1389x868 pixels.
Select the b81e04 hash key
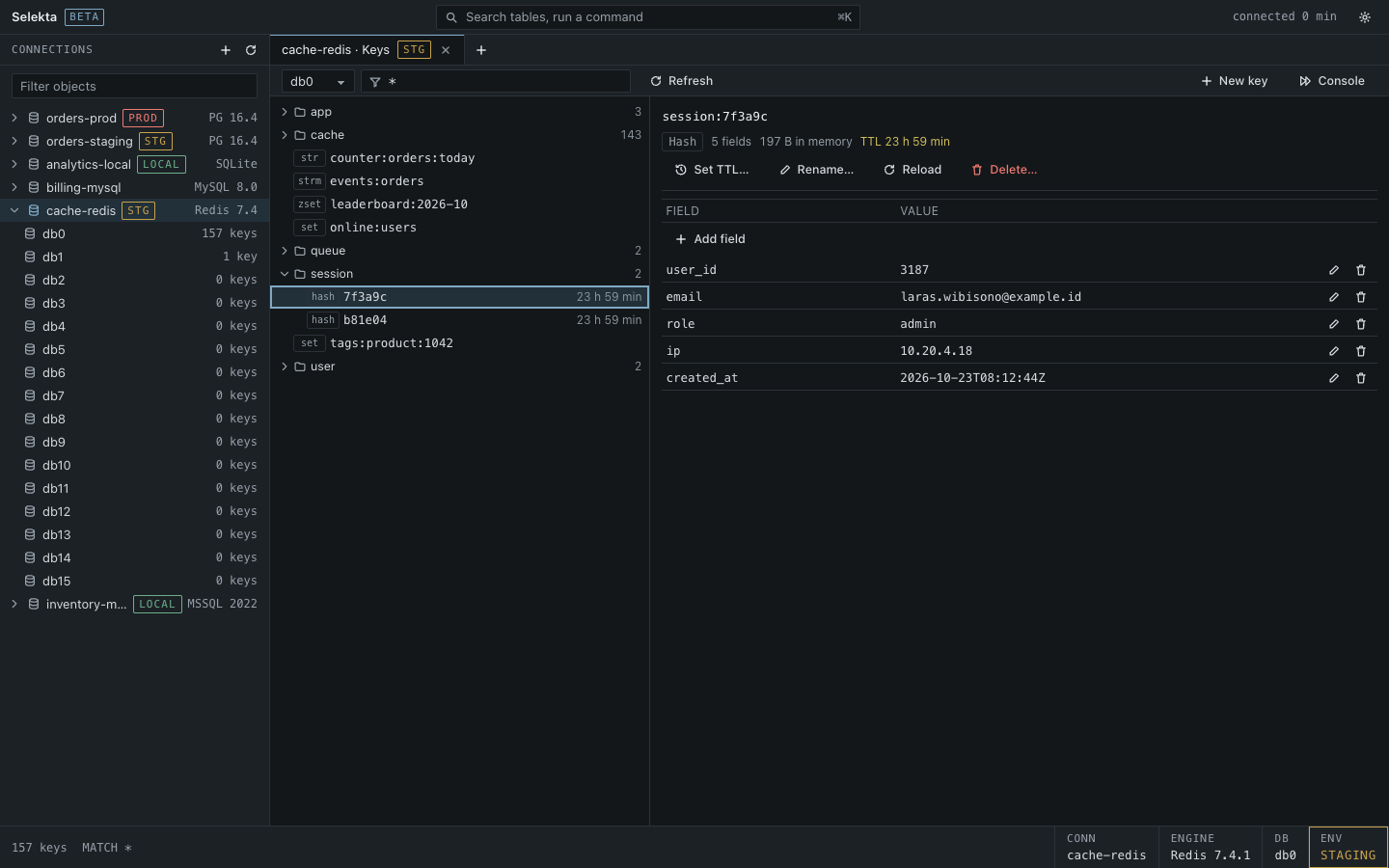pos(459,320)
